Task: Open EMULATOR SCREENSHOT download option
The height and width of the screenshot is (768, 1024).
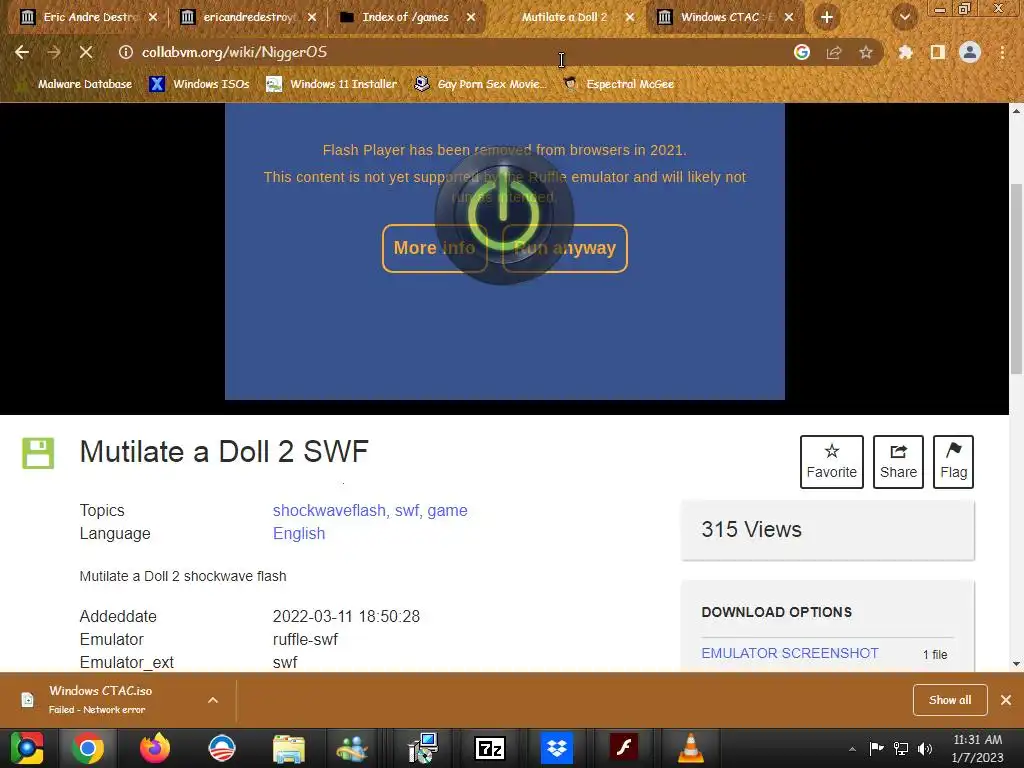Action: (790, 653)
